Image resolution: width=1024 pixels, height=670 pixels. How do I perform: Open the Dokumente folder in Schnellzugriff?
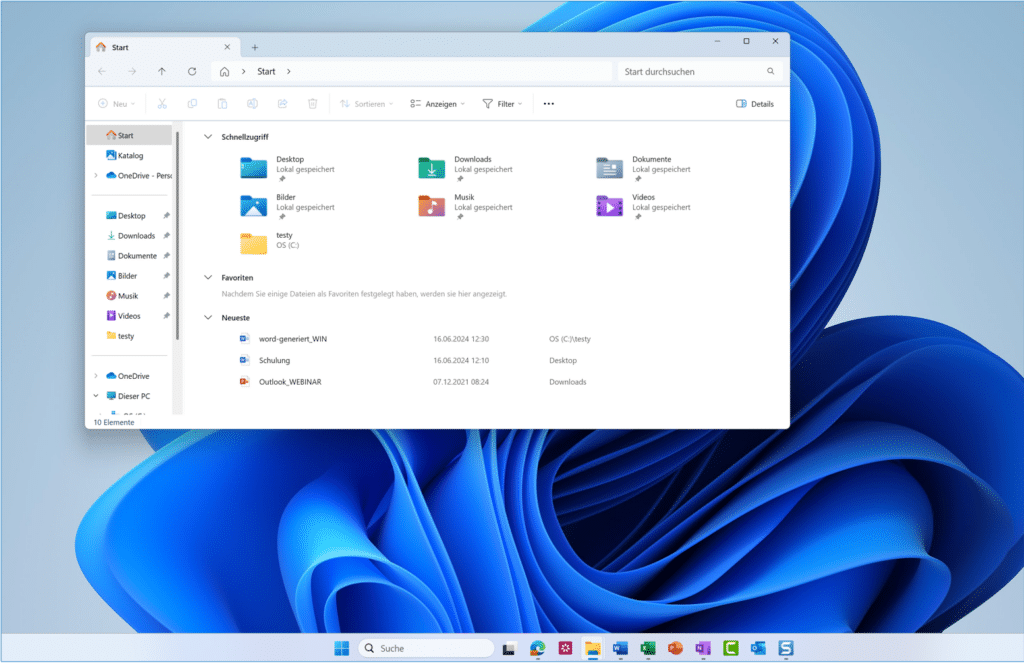[643, 168]
